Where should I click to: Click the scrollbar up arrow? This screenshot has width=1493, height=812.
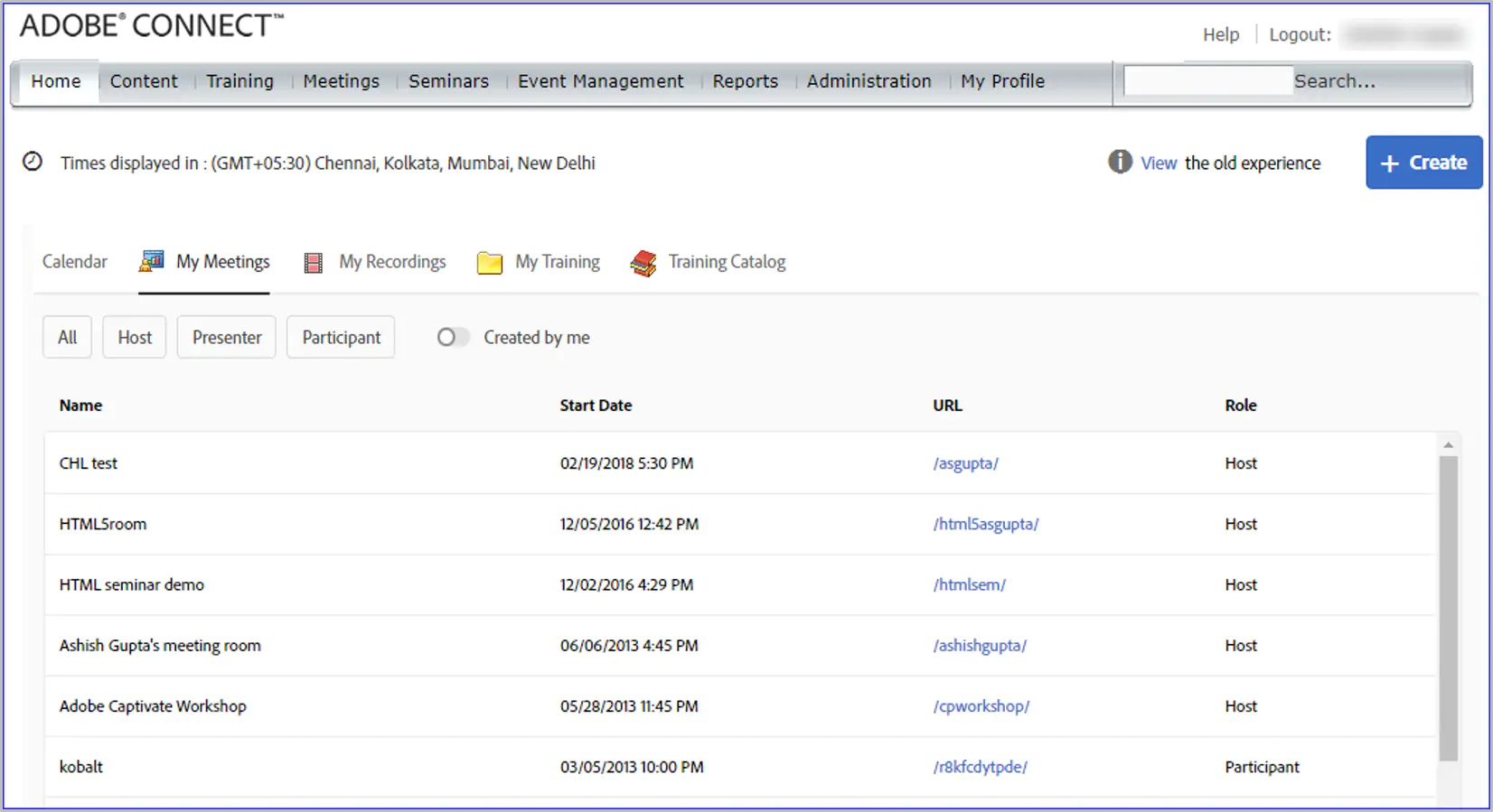[x=1448, y=445]
